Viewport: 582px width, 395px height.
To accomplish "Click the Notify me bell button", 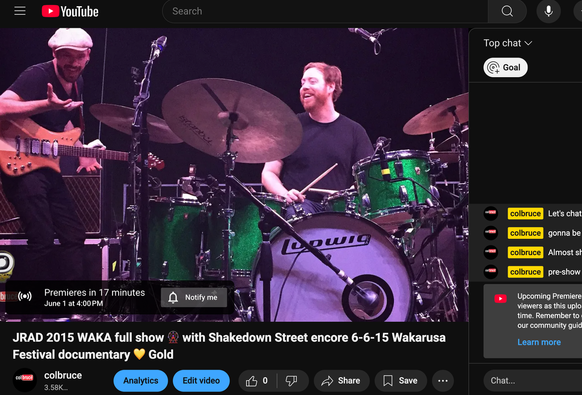I will coord(194,297).
